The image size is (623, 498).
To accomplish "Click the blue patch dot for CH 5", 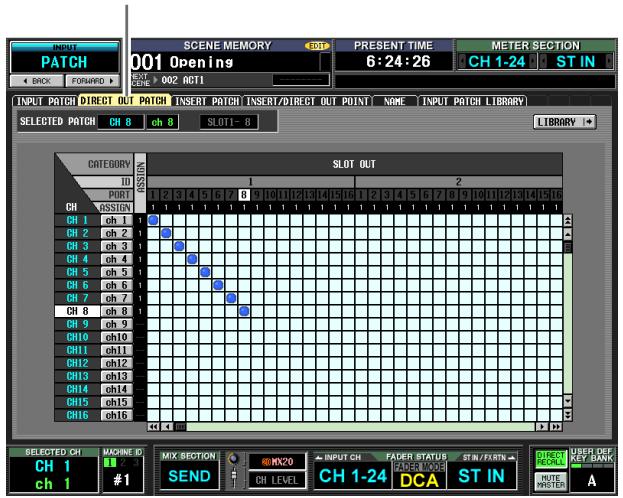I will (x=205, y=272).
